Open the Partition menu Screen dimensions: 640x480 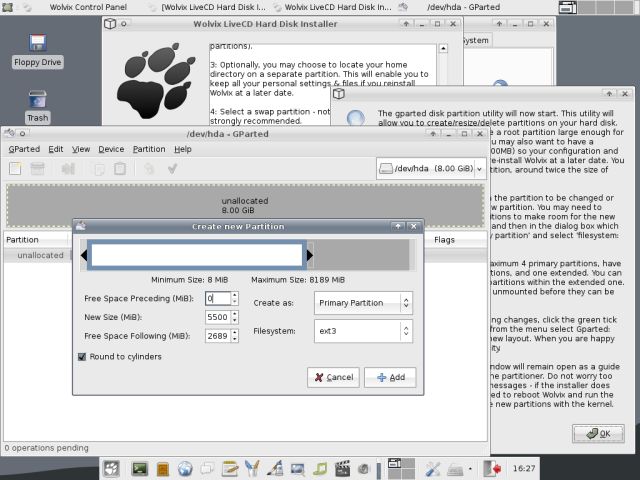pos(149,149)
